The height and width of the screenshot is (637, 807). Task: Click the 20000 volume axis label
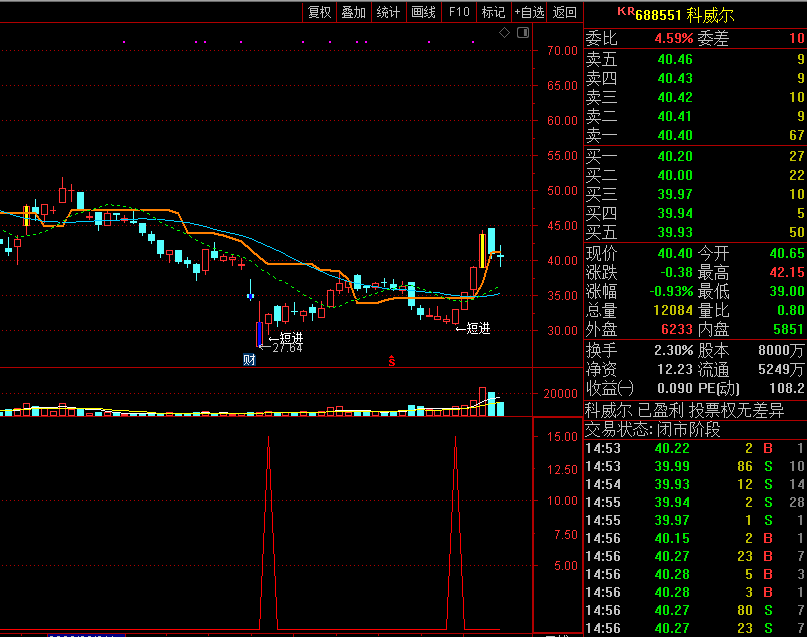[x=561, y=394]
